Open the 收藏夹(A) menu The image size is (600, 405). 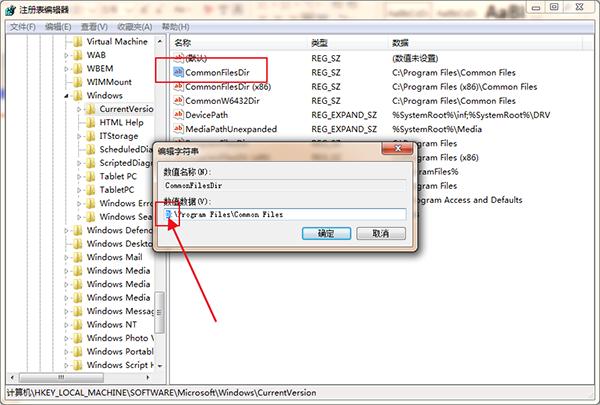pos(135,27)
